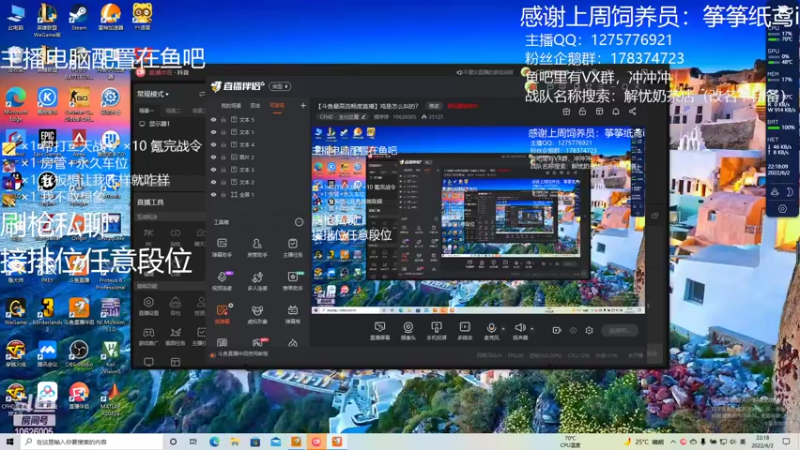Click the layout icon above preview
The height and width of the screenshot is (450, 800).
[x=599, y=111]
